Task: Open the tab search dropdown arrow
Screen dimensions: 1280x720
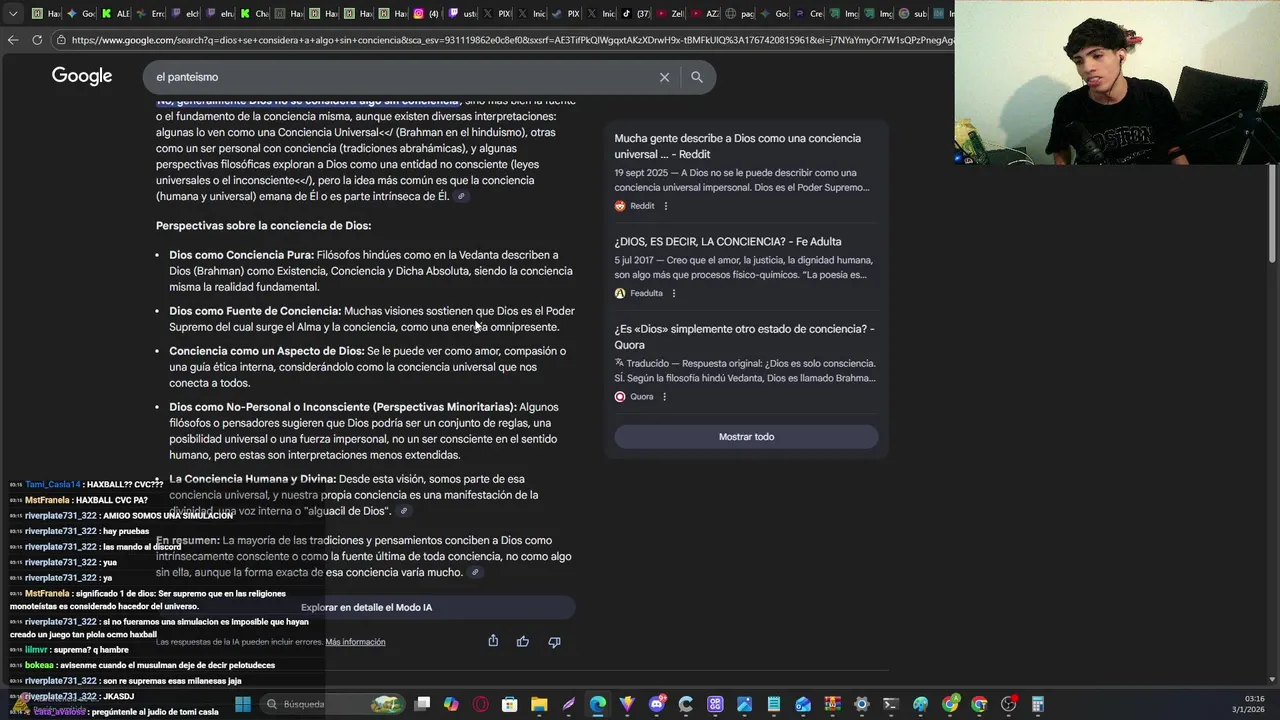Action: pyautogui.click(x=13, y=14)
